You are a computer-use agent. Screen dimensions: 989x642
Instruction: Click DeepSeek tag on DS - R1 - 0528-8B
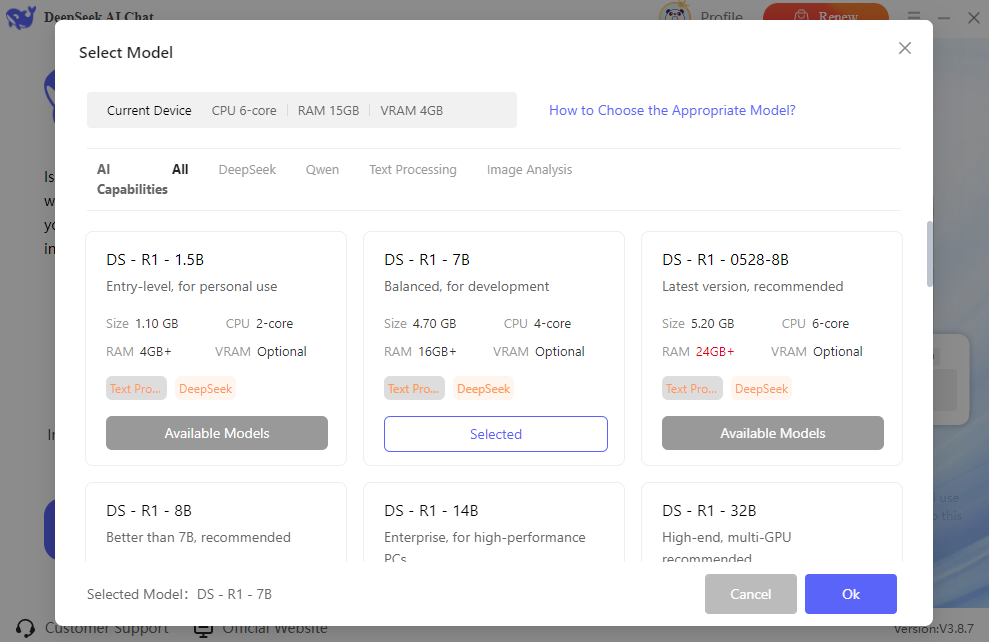point(761,388)
